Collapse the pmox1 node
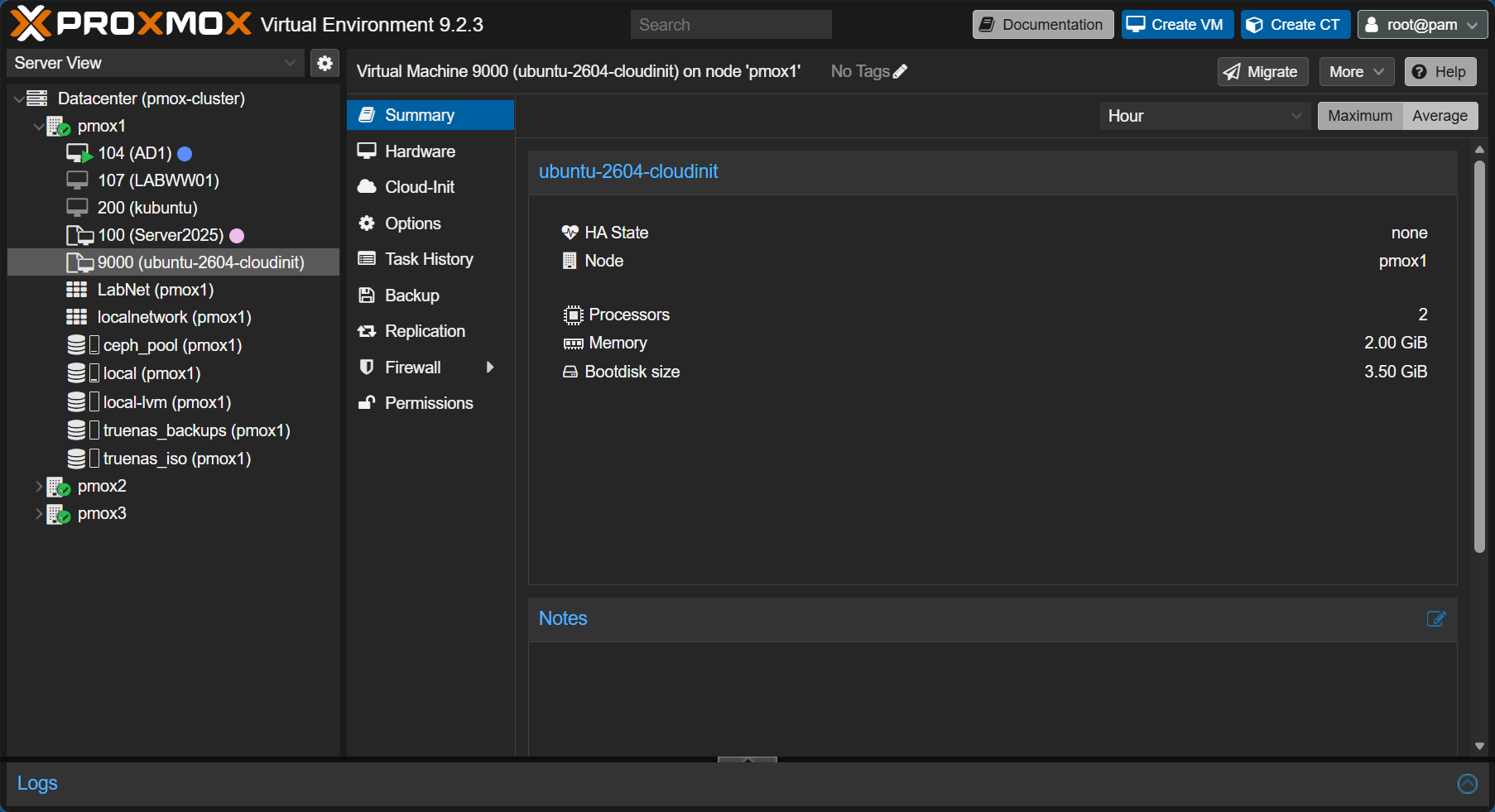This screenshot has height=812, width=1495. [38, 127]
